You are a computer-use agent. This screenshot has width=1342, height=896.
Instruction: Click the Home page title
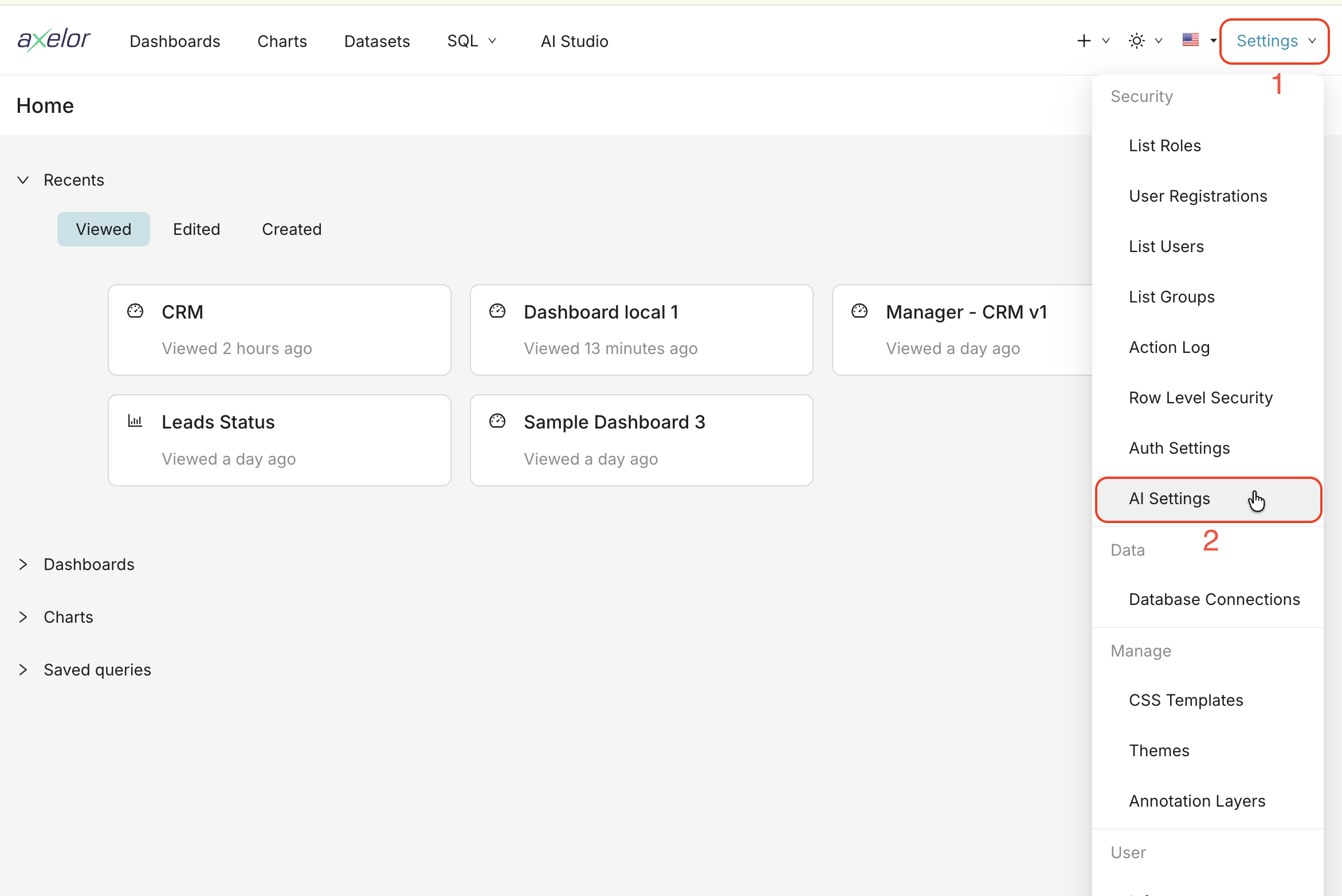click(x=45, y=105)
